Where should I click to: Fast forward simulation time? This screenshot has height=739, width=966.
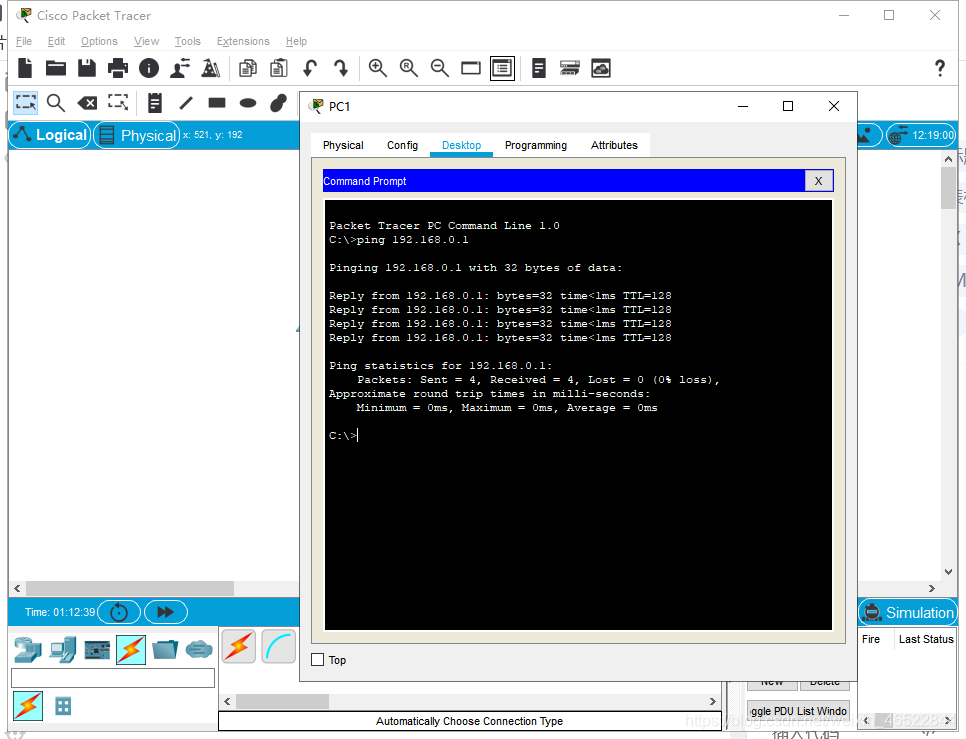pyautogui.click(x=166, y=612)
